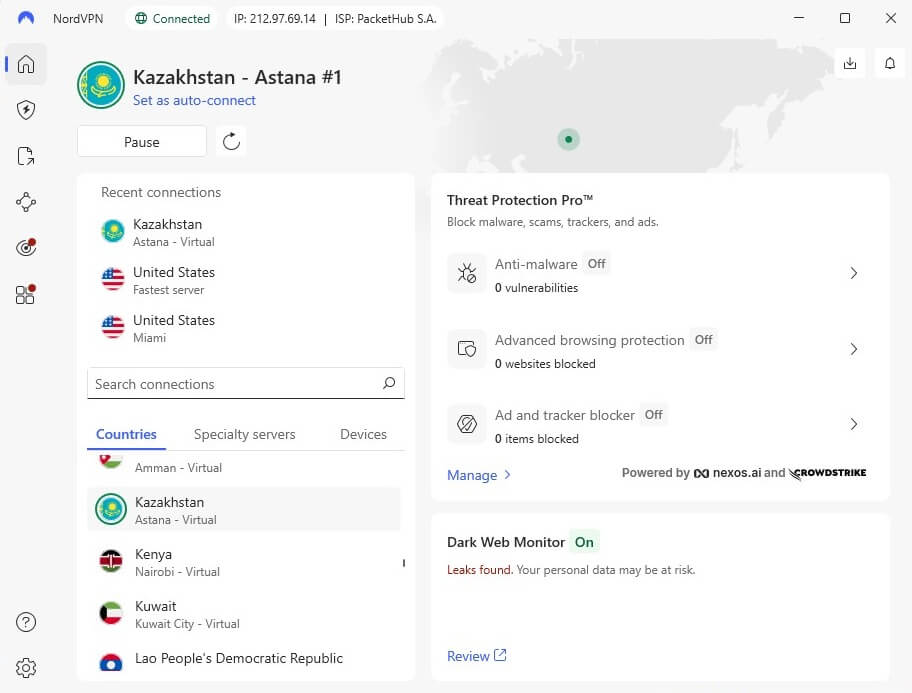Click the NordVPN logo in title bar

tap(26, 18)
